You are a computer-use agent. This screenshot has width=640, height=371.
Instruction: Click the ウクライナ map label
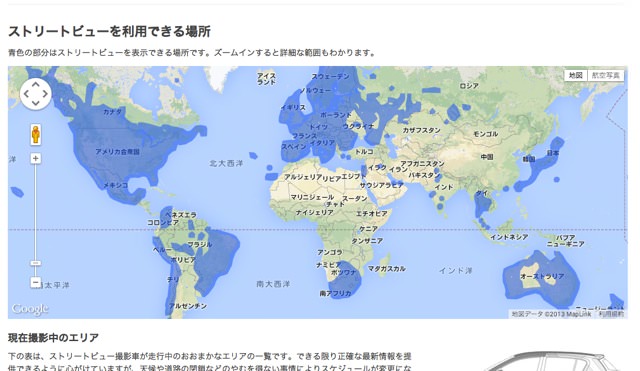pos(358,127)
